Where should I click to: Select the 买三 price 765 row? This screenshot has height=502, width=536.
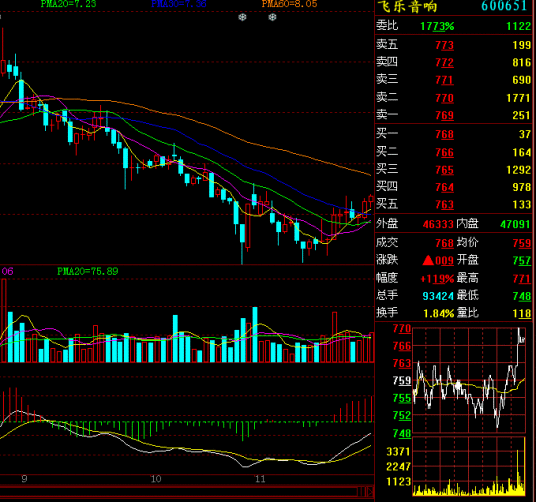(x=453, y=169)
